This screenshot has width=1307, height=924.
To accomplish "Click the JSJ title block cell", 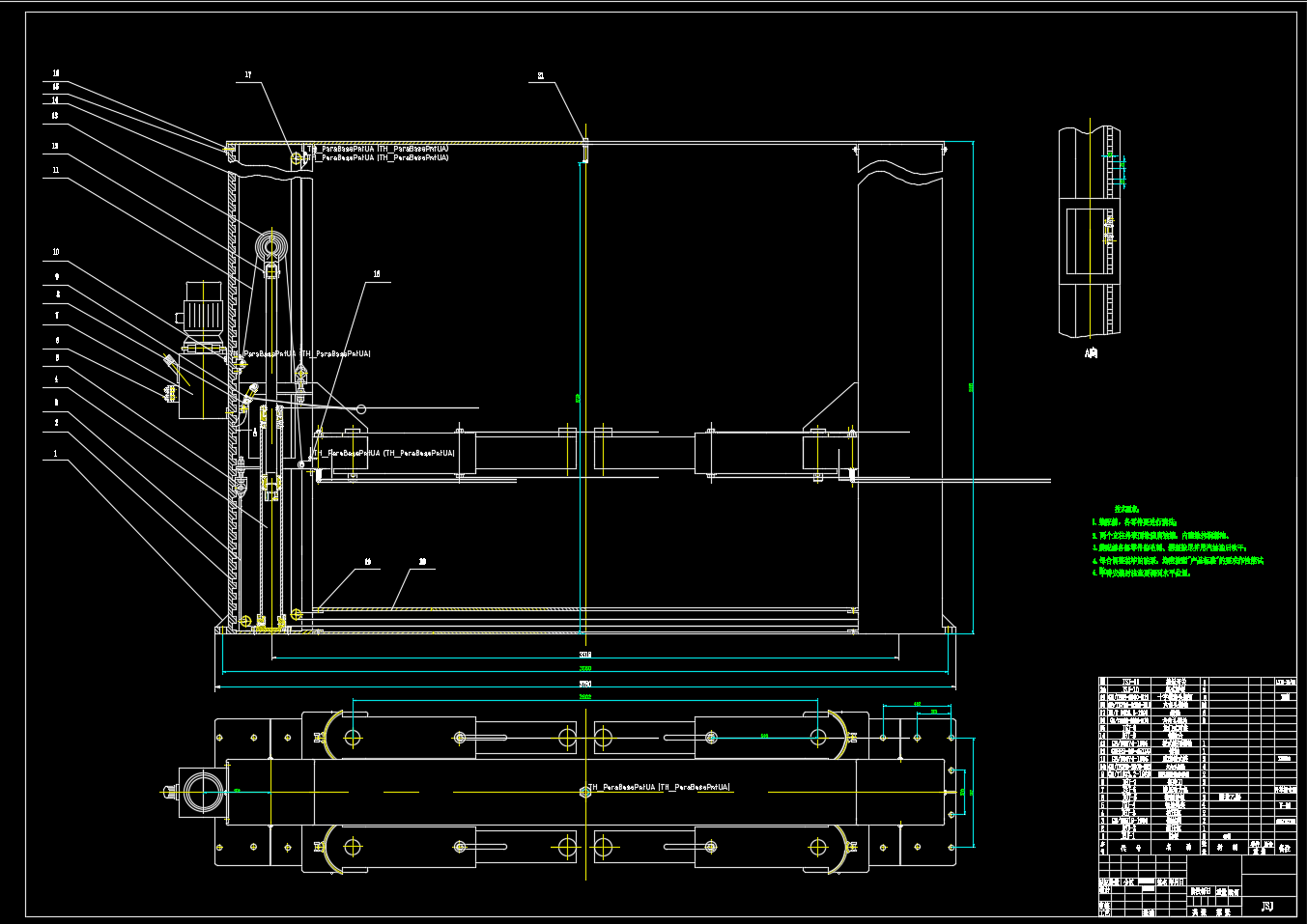I will [x=1267, y=906].
